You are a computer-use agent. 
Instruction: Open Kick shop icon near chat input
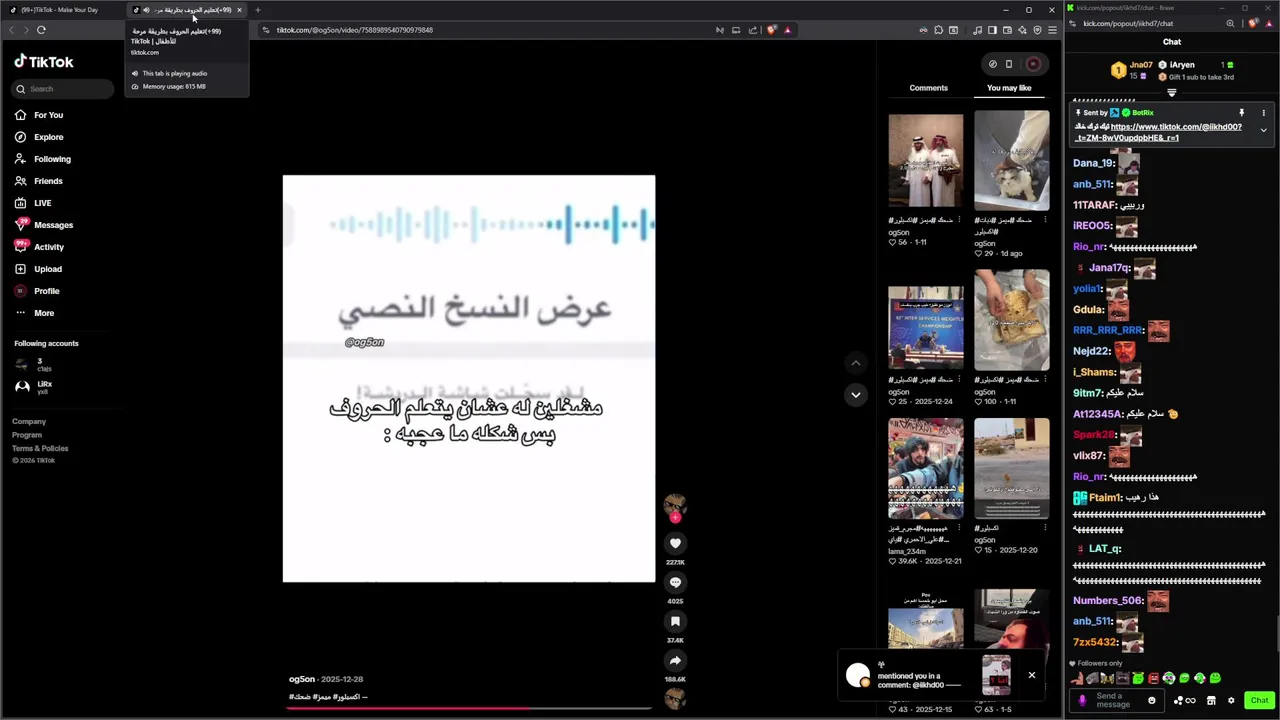(1211, 700)
